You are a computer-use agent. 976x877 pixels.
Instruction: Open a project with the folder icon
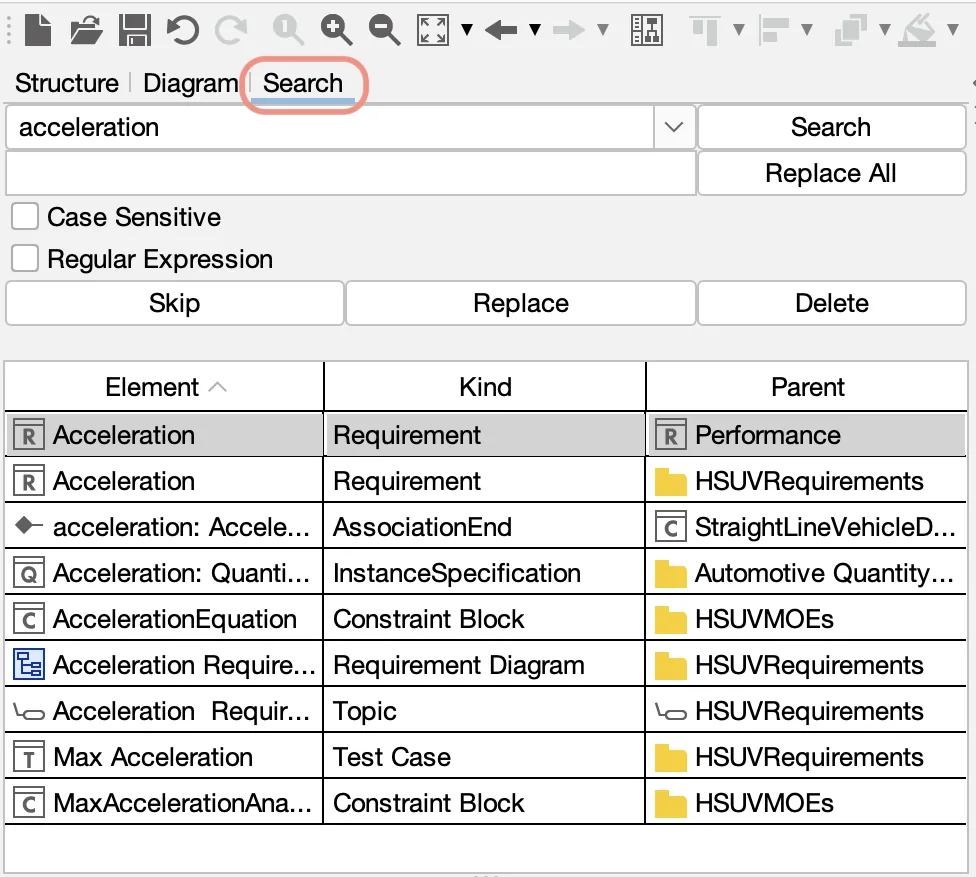pos(86,30)
